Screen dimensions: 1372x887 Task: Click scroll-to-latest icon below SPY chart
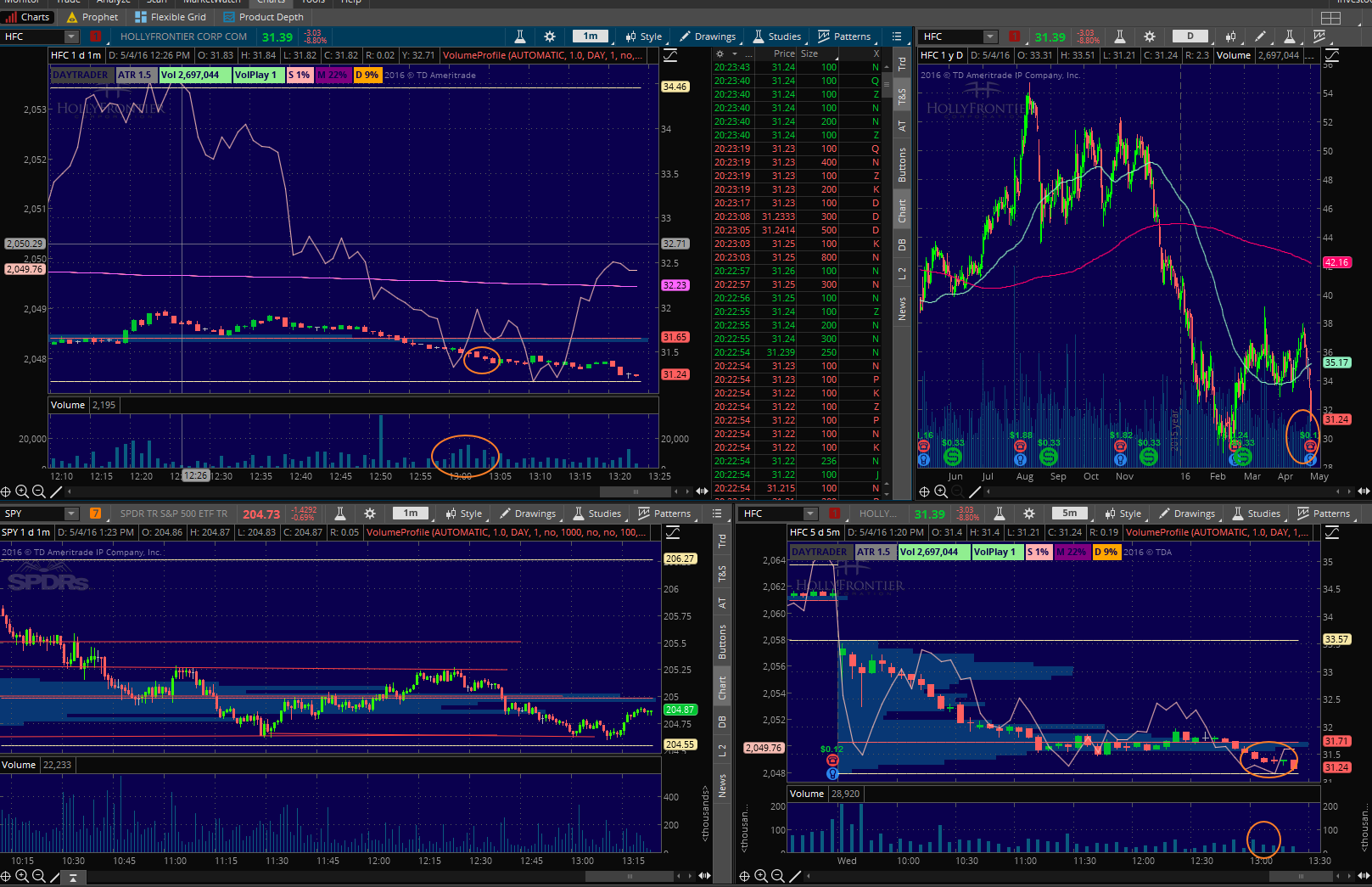coord(73,877)
